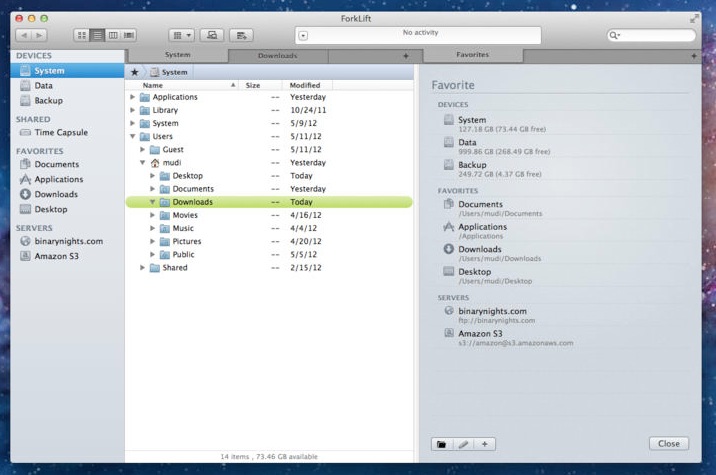716x475 pixels.
Task: Switch to icon view mode
Action: coord(82,35)
